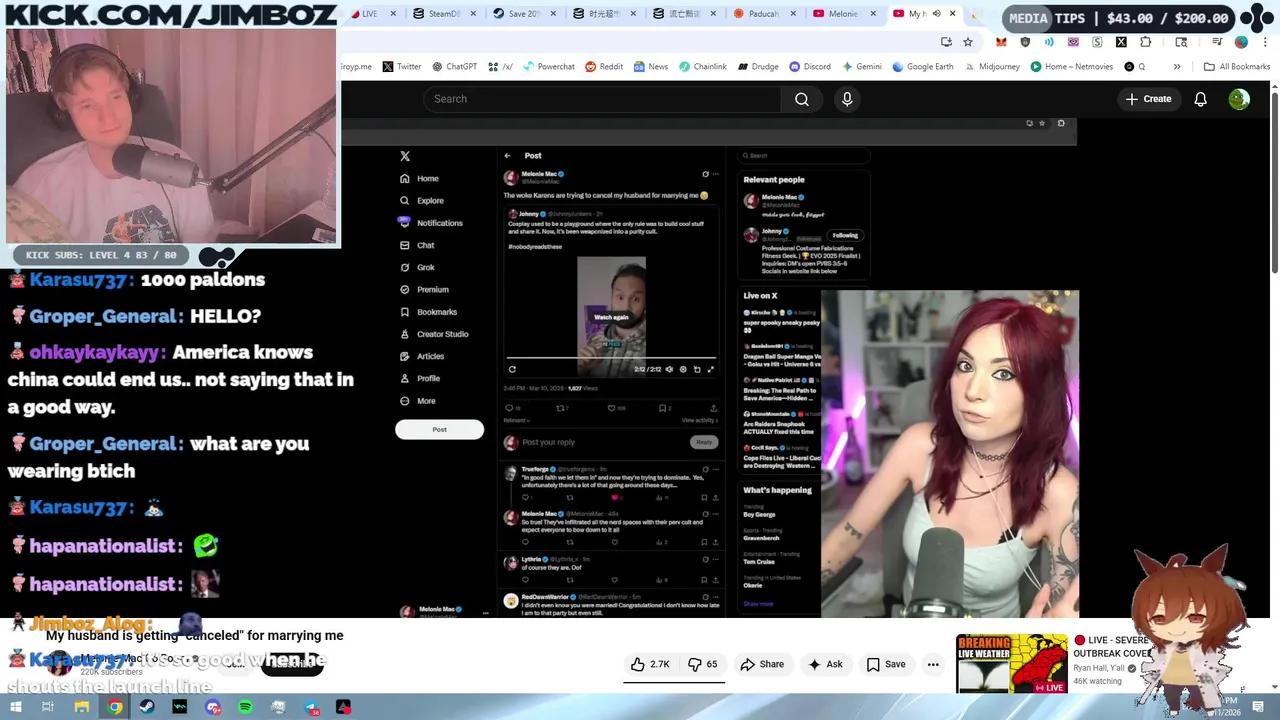Open more actions three-dot menu under video
The height and width of the screenshot is (720, 1280).
click(933, 664)
